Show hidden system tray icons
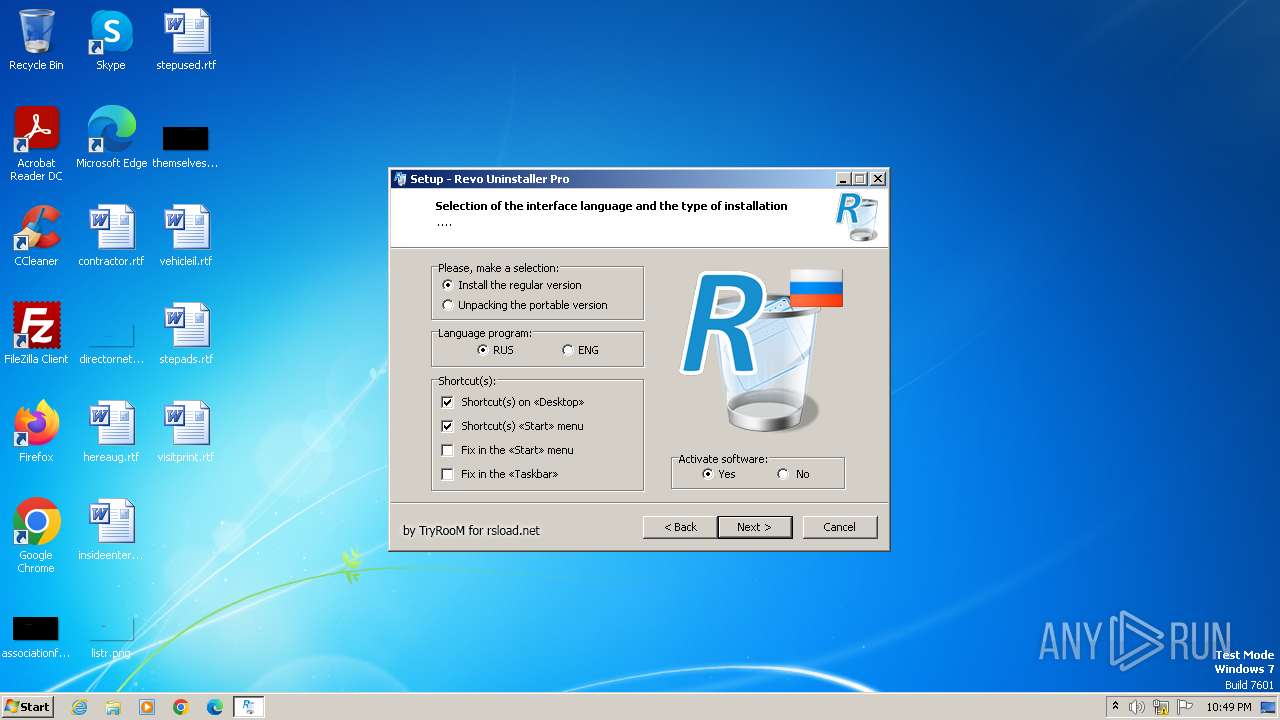This screenshot has width=1280, height=720. (x=1115, y=707)
